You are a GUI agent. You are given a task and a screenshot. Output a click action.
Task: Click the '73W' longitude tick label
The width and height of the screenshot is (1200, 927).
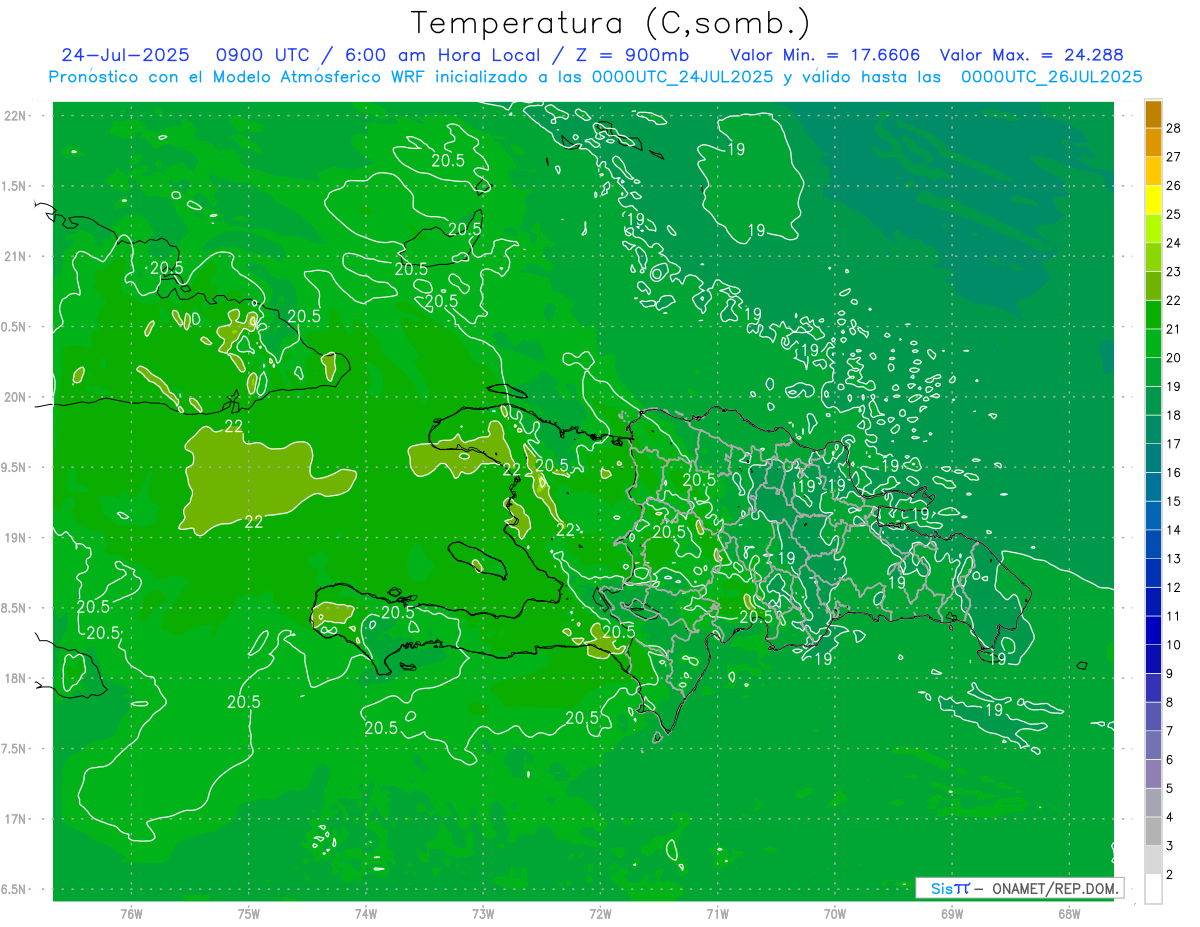click(482, 914)
